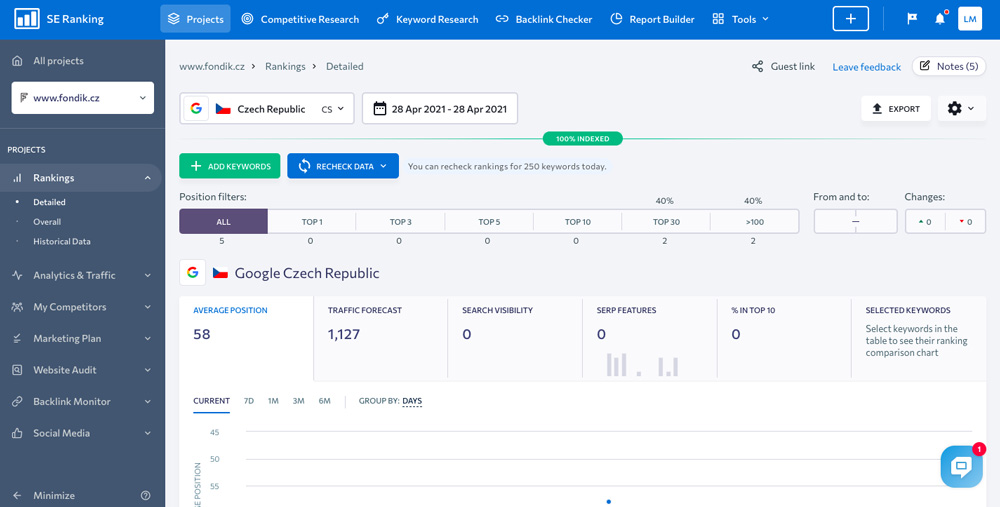Select the >100 position filter
The height and width of the screenshot is (507, 1000).
(754, 222)
